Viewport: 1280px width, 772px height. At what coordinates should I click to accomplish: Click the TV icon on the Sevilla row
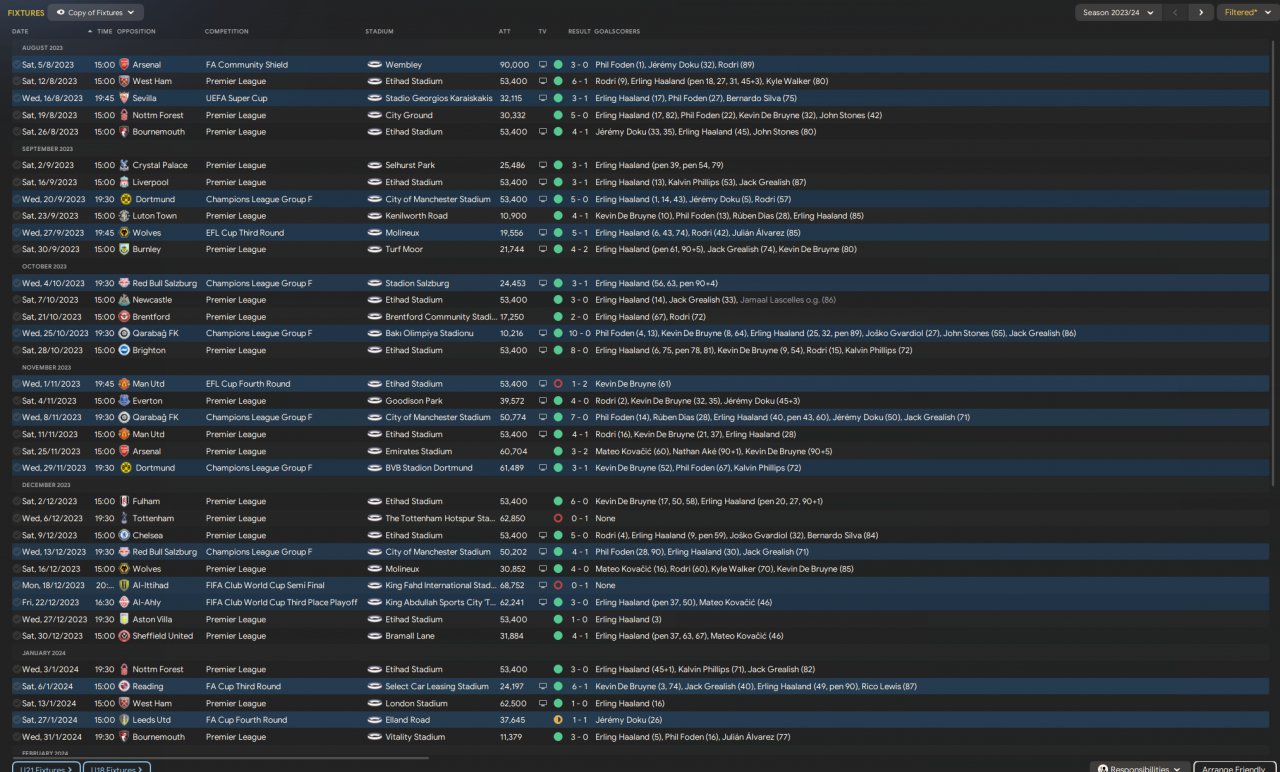pyautogui.click(x=543, y=98)
